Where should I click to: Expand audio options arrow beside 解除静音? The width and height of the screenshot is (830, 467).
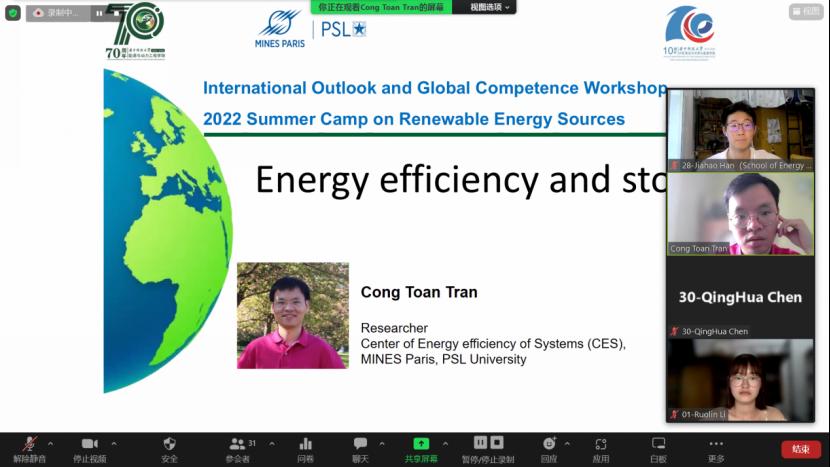pos(51,443)
